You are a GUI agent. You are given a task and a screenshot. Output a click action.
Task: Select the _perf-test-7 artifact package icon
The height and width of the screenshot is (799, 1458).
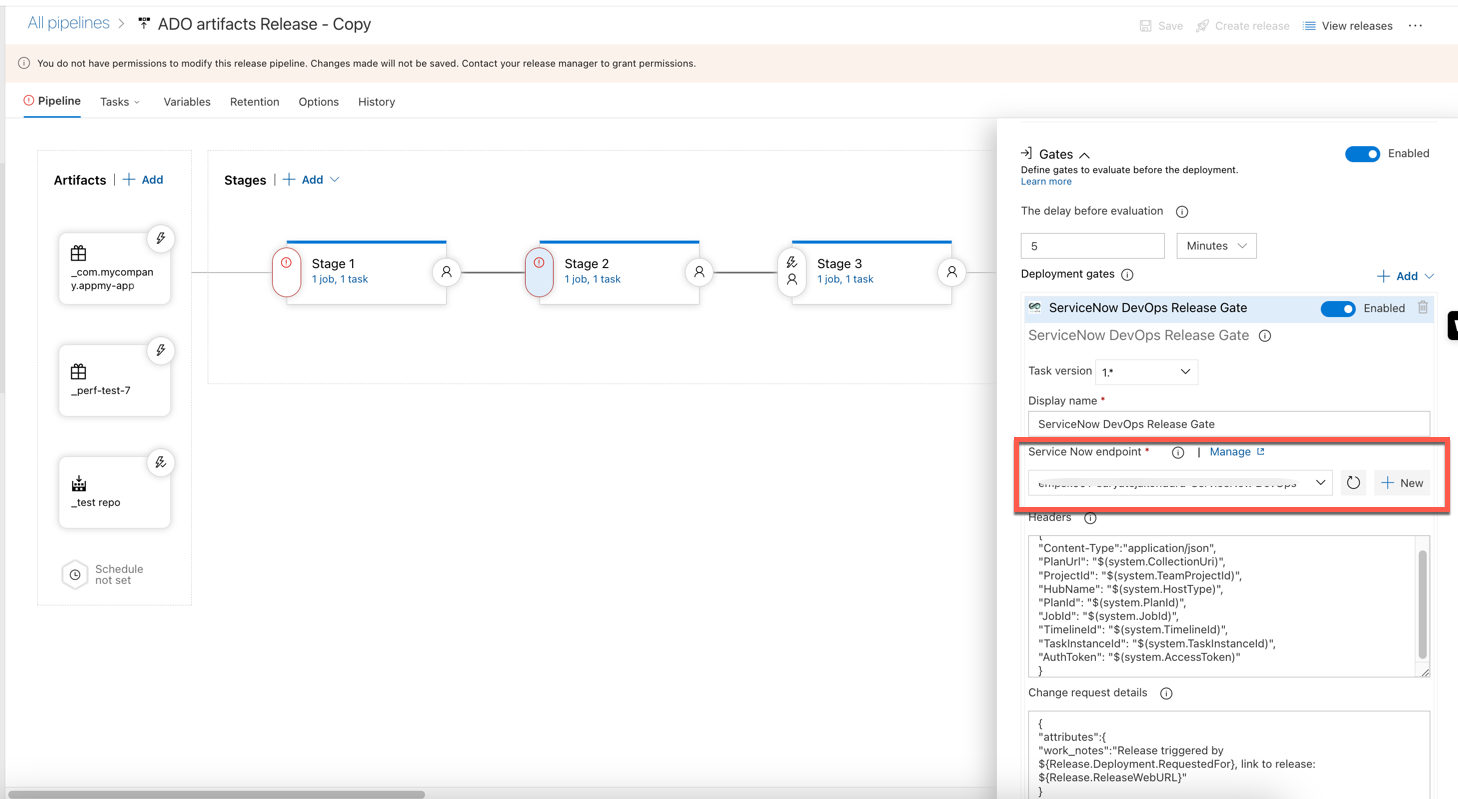pos(79,372)
